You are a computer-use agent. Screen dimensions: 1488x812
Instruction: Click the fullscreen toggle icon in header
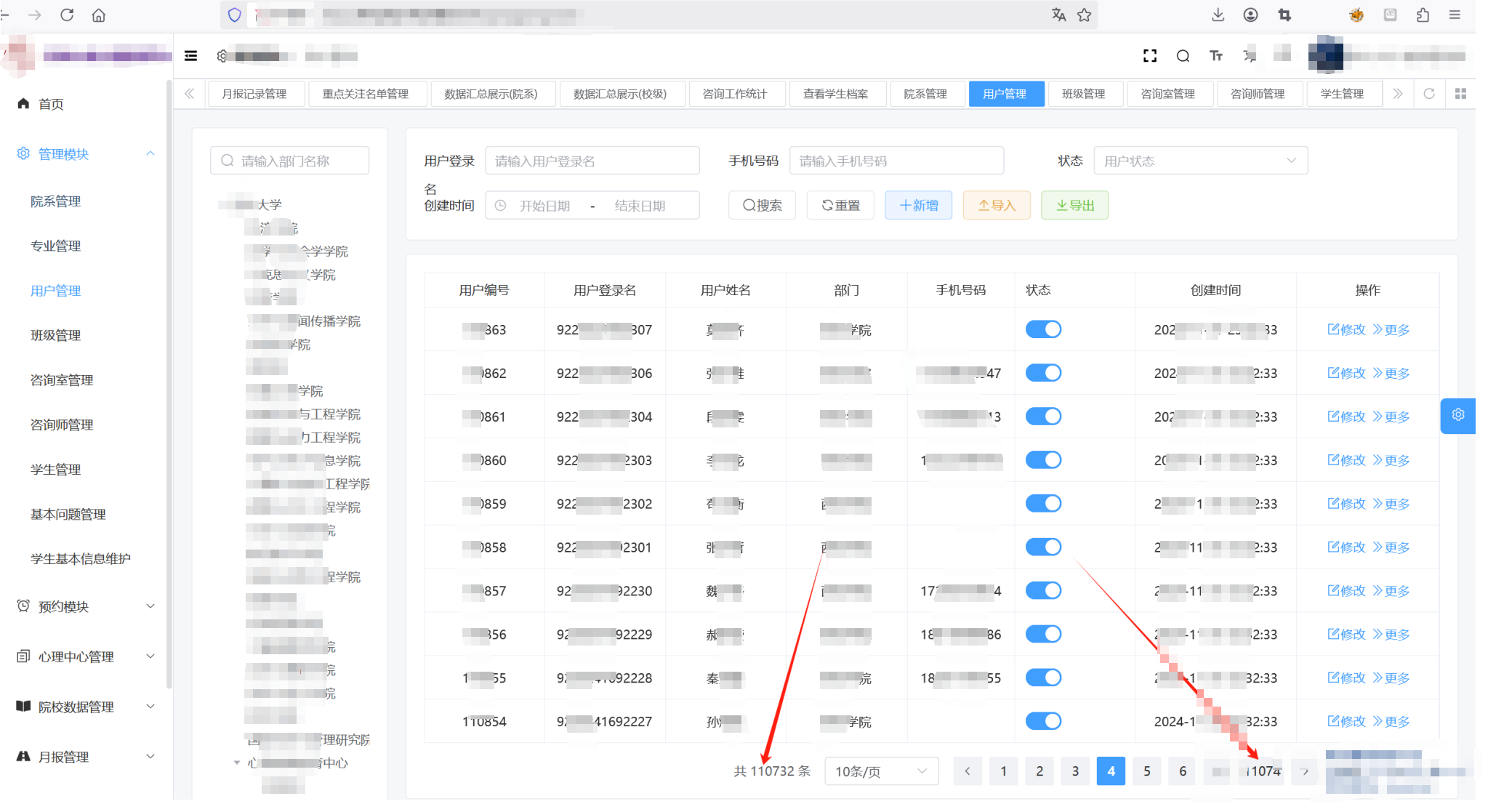[x=1149, y=56]
